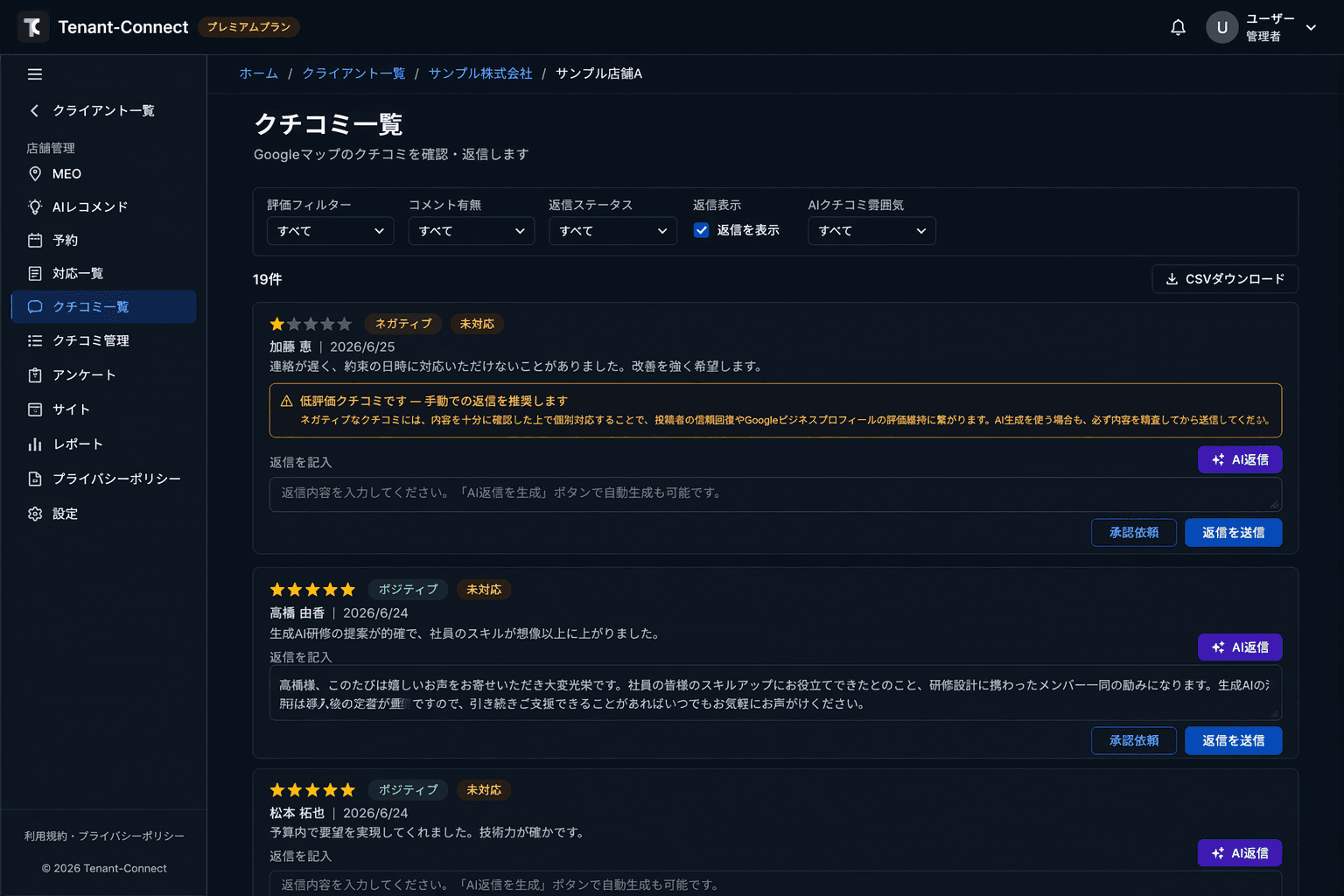Open the コメント有無 dropdown
The height and width of the screenshot is (896, 1344).
(x=472, y=231)
